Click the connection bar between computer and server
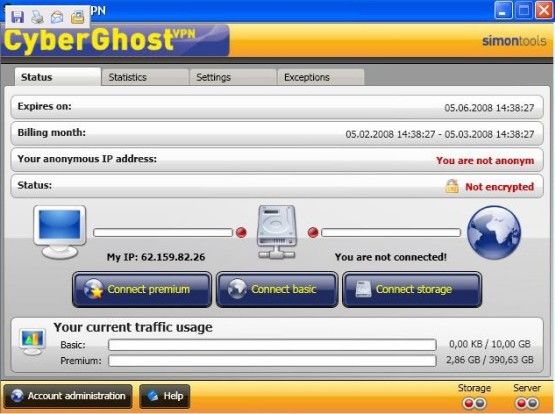This screenshot has width=555, height=414. click(163, 232)
